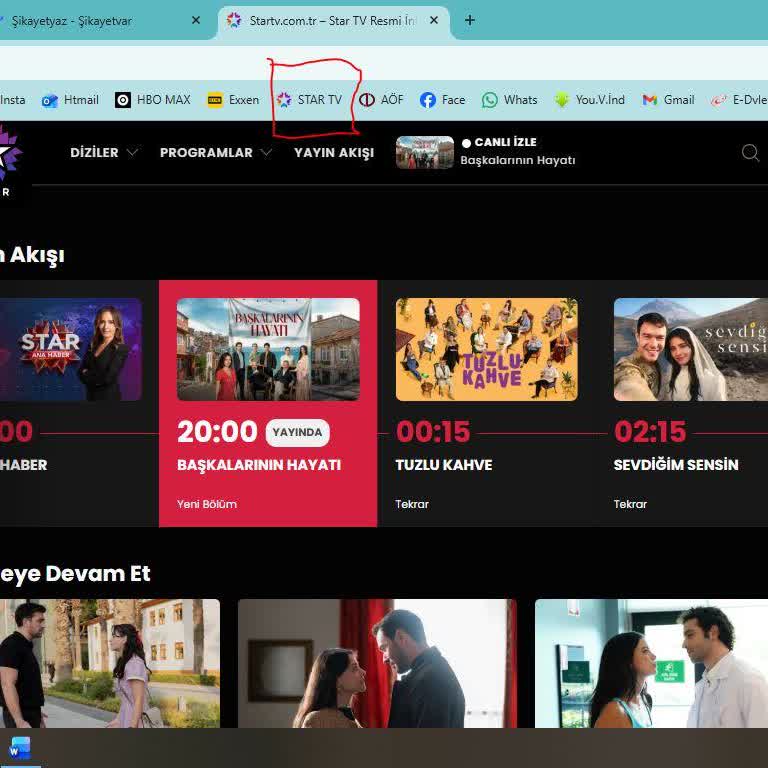This screenshot has height=768, width=768.
Task: Click the 00:15 time marker
Action: [433, 432]
